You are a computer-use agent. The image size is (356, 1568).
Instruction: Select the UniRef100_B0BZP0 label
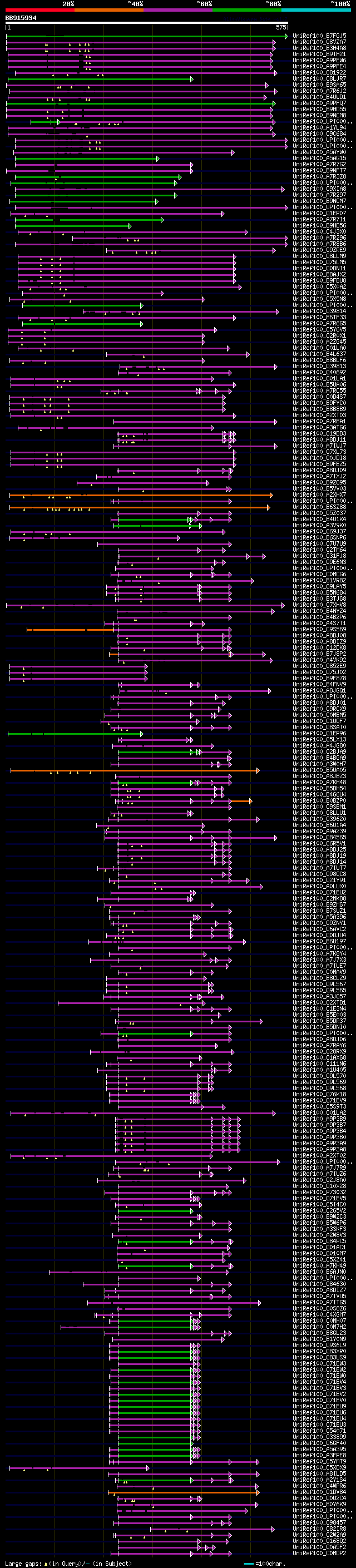[x=319, y=801]
